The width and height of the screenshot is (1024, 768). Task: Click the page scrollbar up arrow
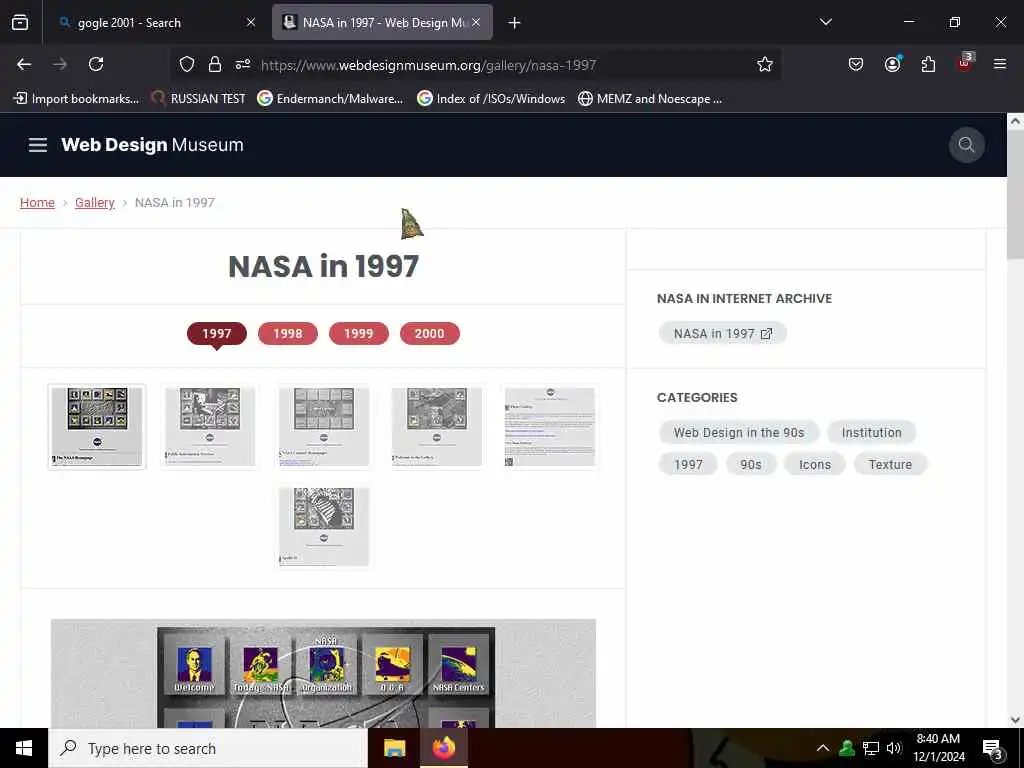(x=1015, y=121)
